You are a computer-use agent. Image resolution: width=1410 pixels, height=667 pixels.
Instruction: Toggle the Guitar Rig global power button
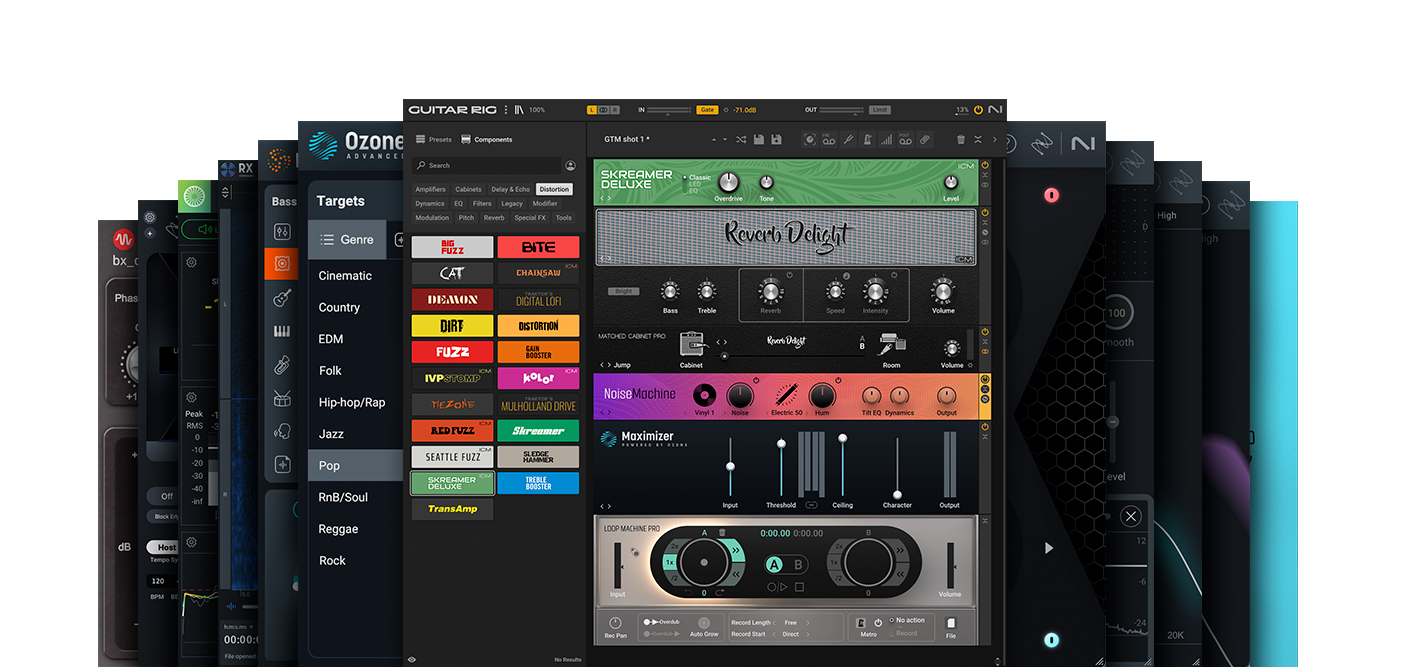click(978, 109)
